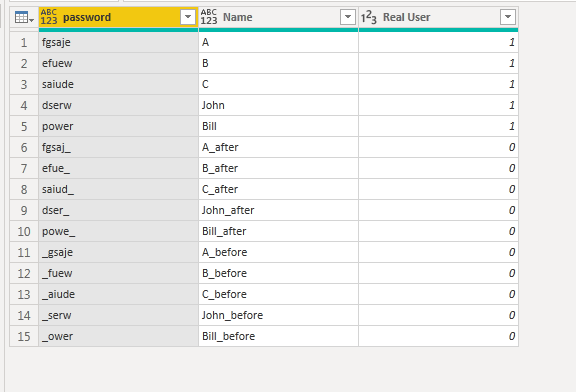Screen dimensions: 576x392
Task: Select the Name cell 'Bill'
Action: 278,126
